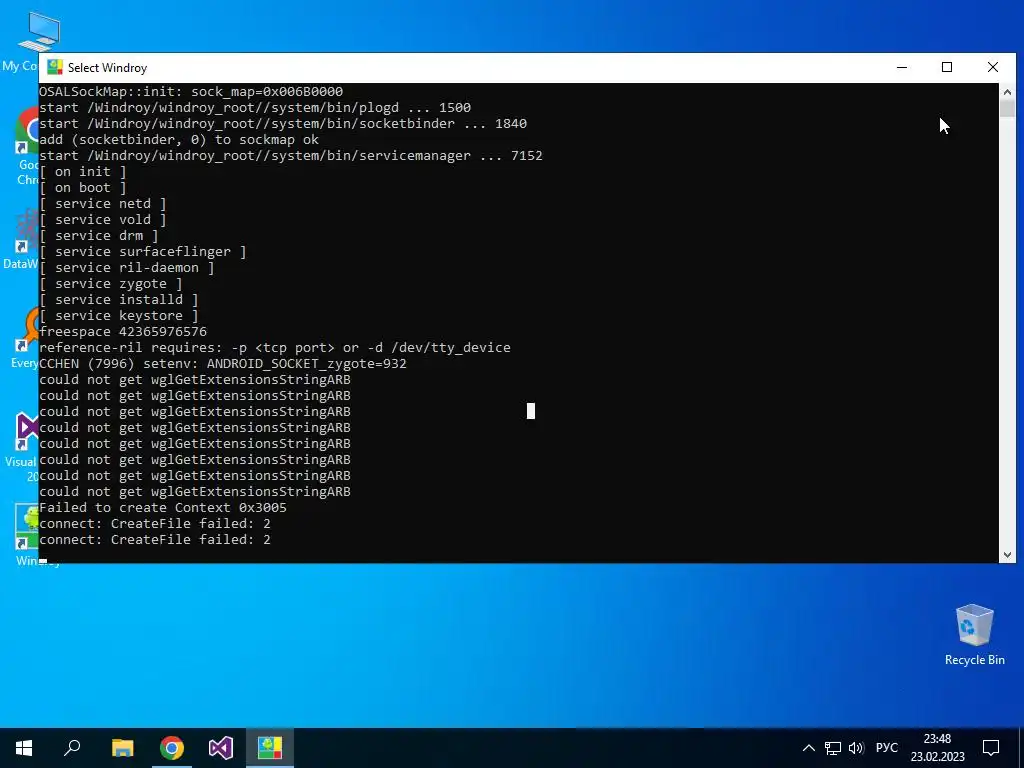Click the line 'Failed to create Context 0x3005'
The width and height of the screenshot is (1024, 768).
coord(163,507)
